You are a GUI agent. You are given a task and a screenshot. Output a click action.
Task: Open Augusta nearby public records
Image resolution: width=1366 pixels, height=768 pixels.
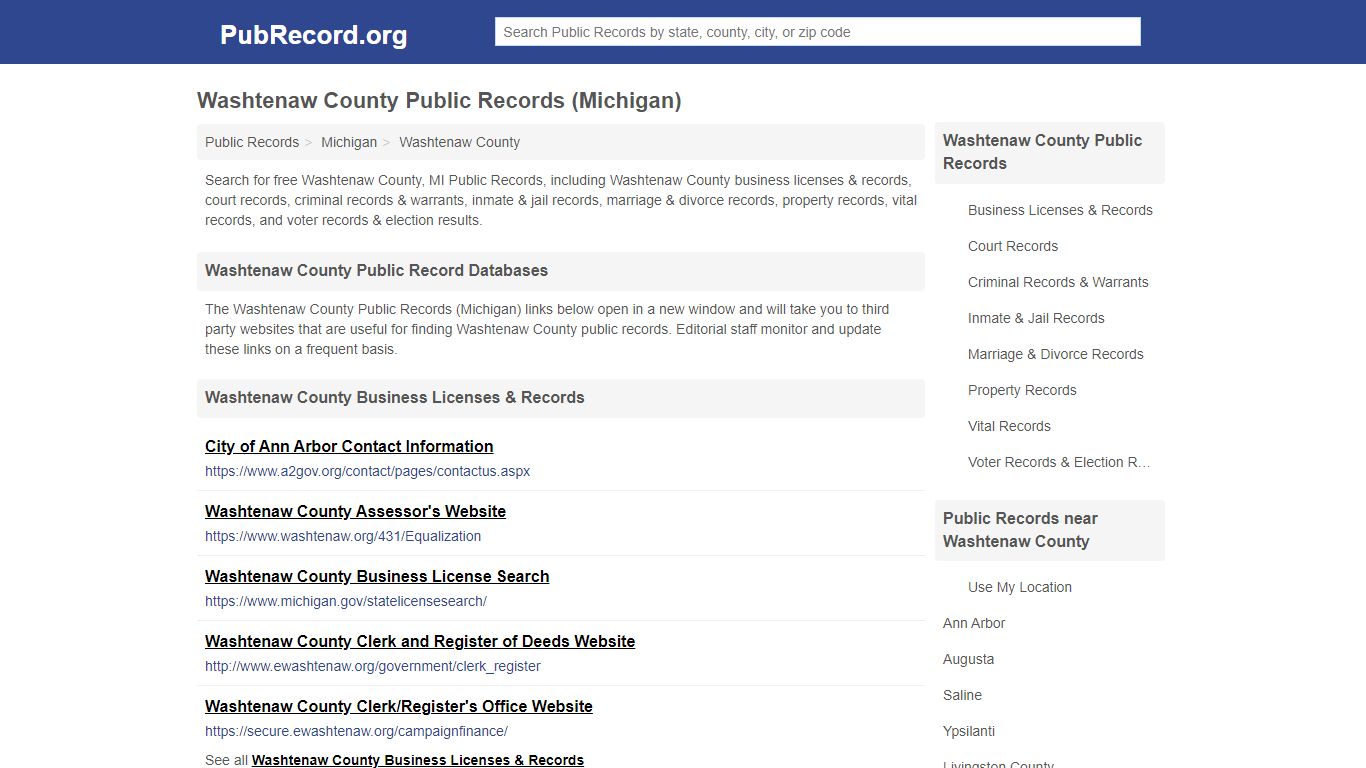(968, 659)
